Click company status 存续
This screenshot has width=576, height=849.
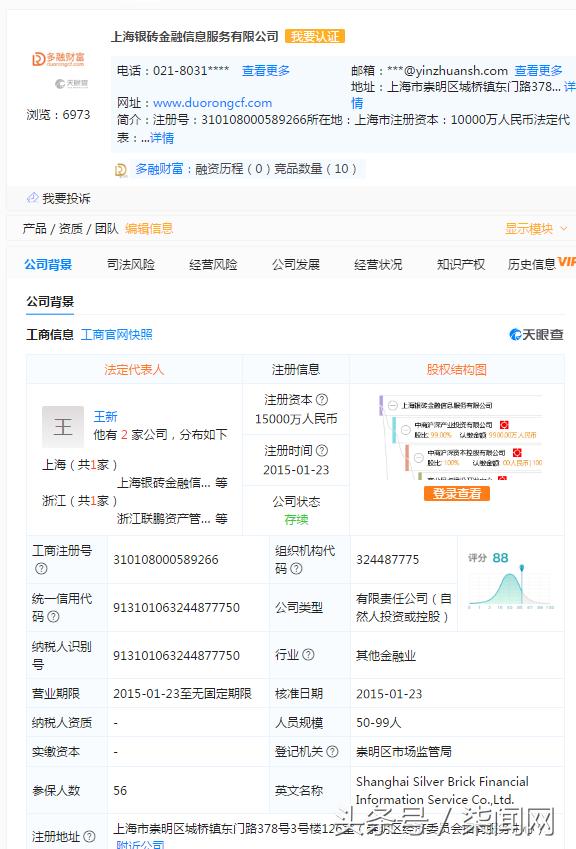[x=296, y=520]
